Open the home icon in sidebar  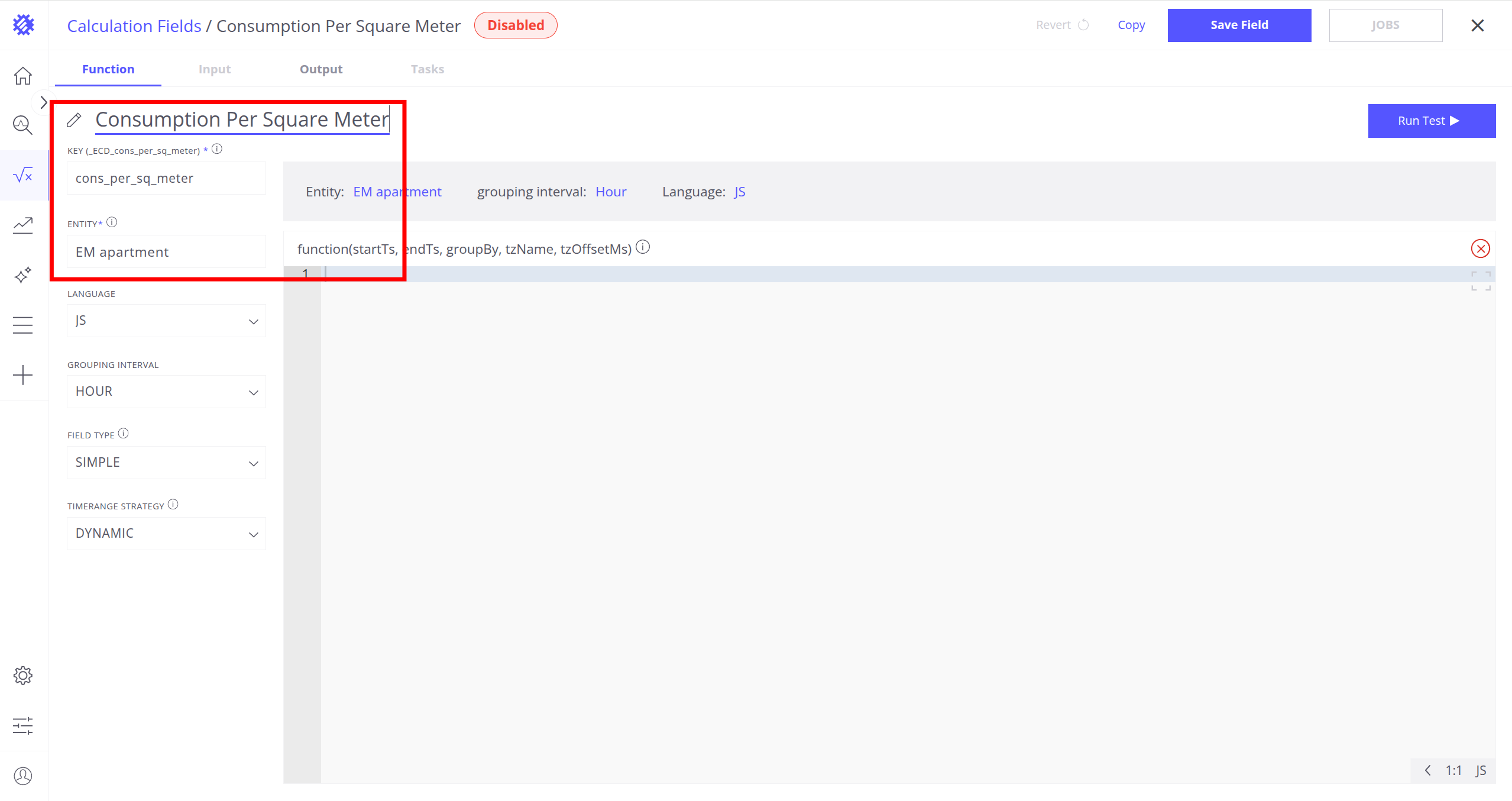(x=23, y=76)
